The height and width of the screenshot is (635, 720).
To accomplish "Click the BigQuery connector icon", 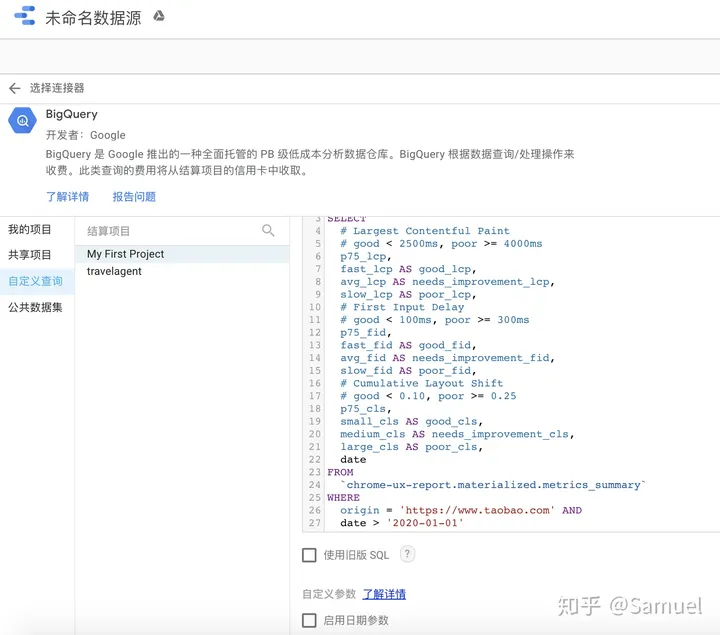I will (22, 121).
